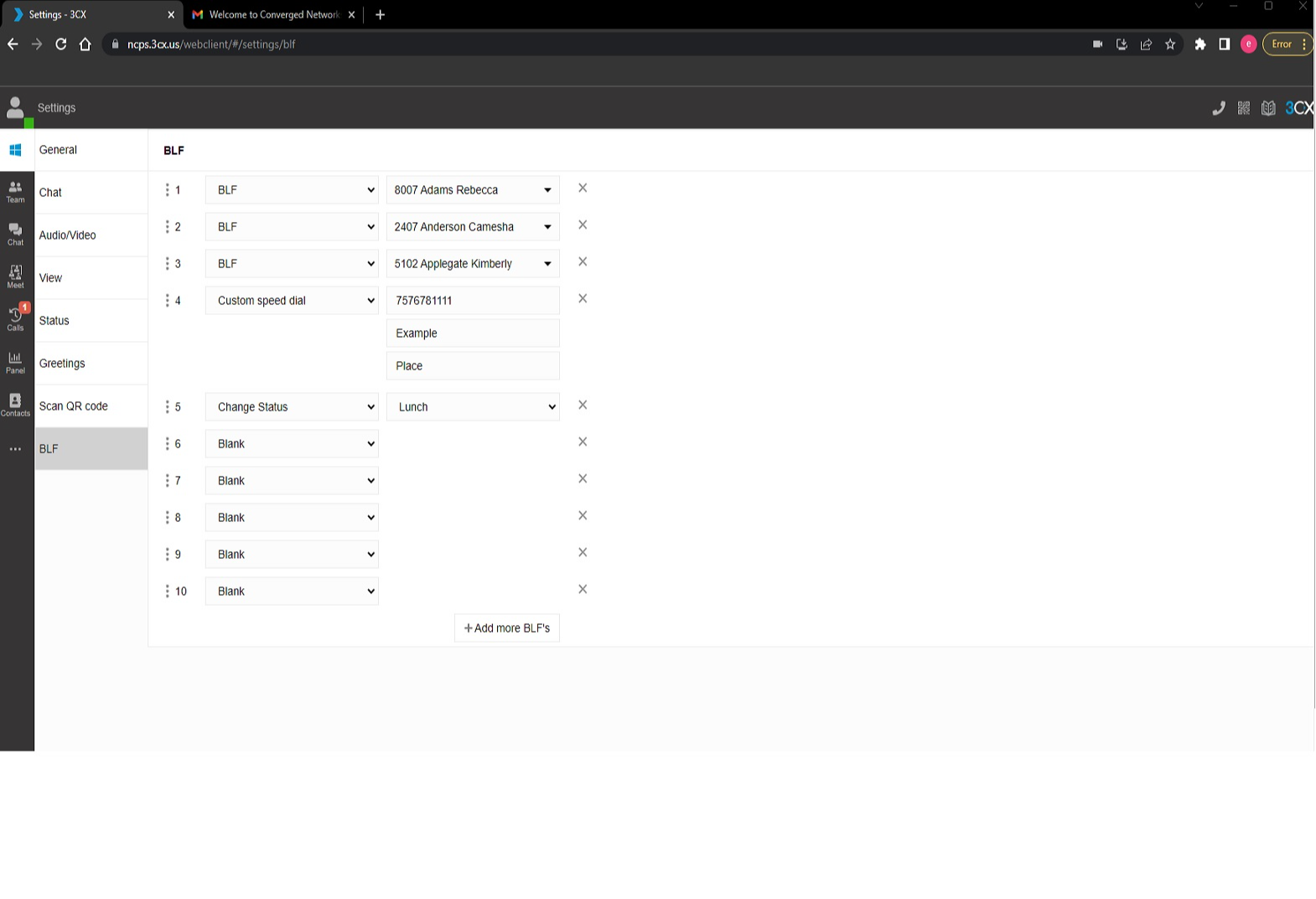Open row 10 Blank type dropdown
1316x899 pixels.
[292, 592]
